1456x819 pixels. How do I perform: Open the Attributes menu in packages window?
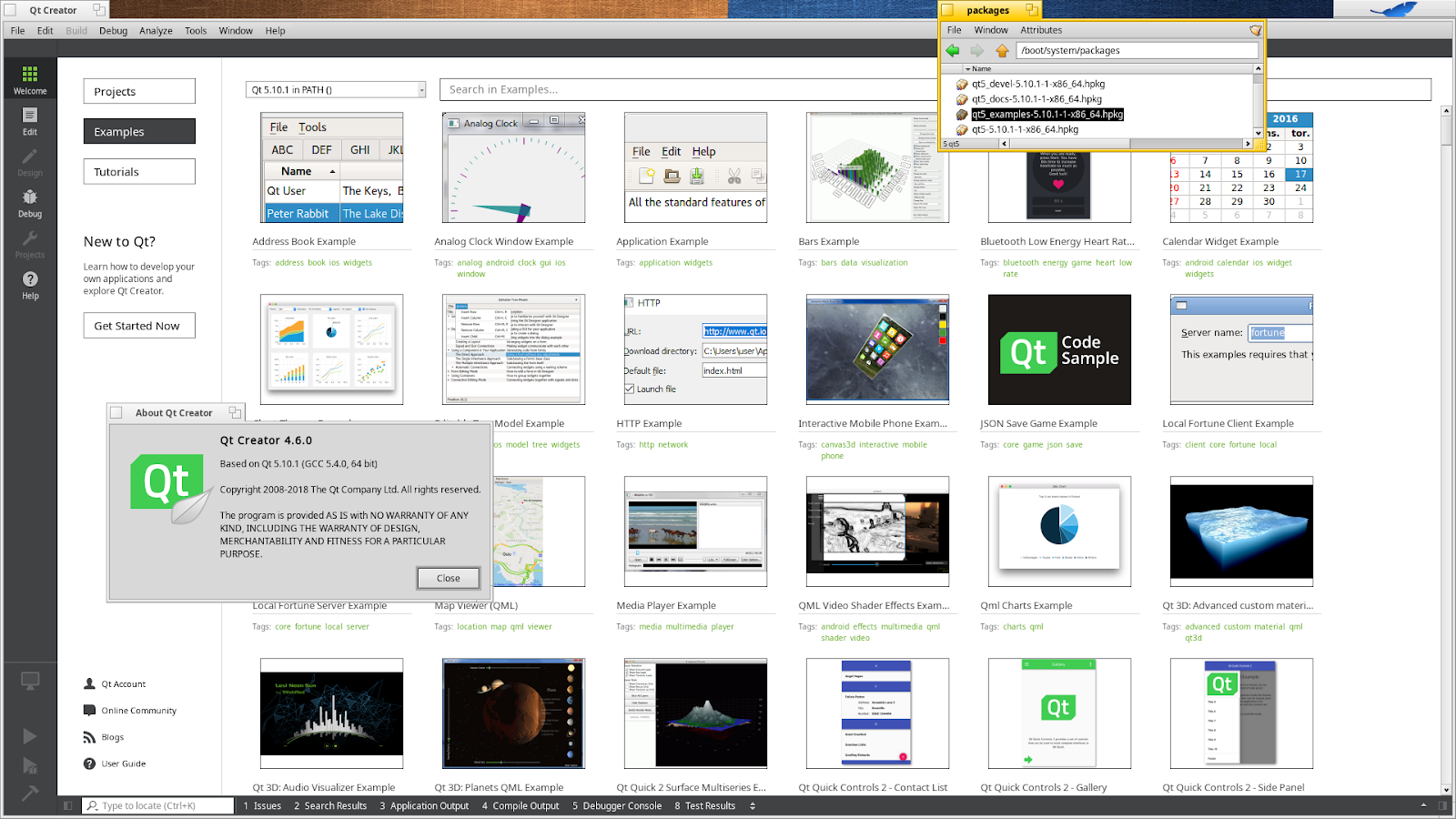click(1041, 30)
